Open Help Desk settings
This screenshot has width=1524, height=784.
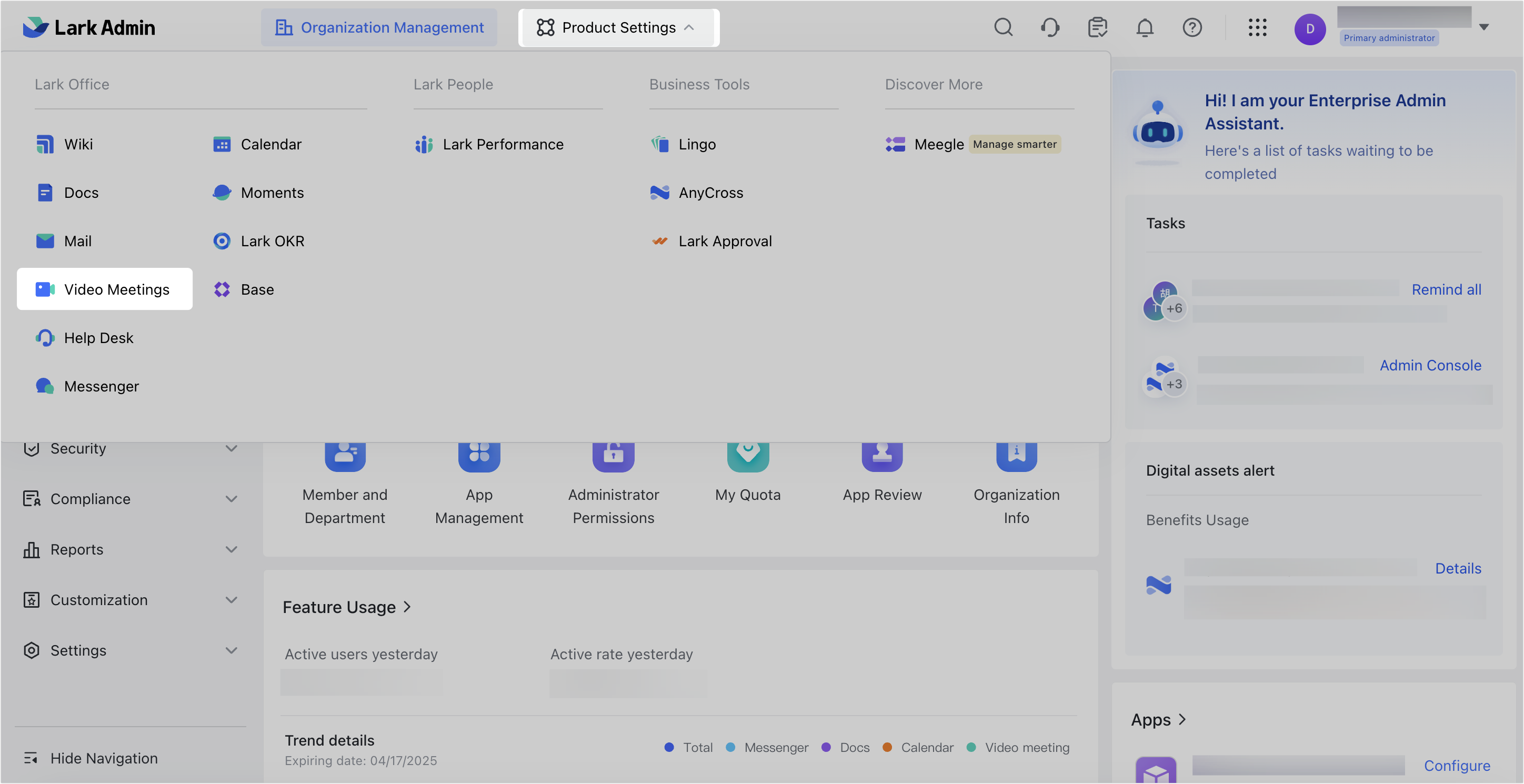pyautogui.click(x=85, y=337)
